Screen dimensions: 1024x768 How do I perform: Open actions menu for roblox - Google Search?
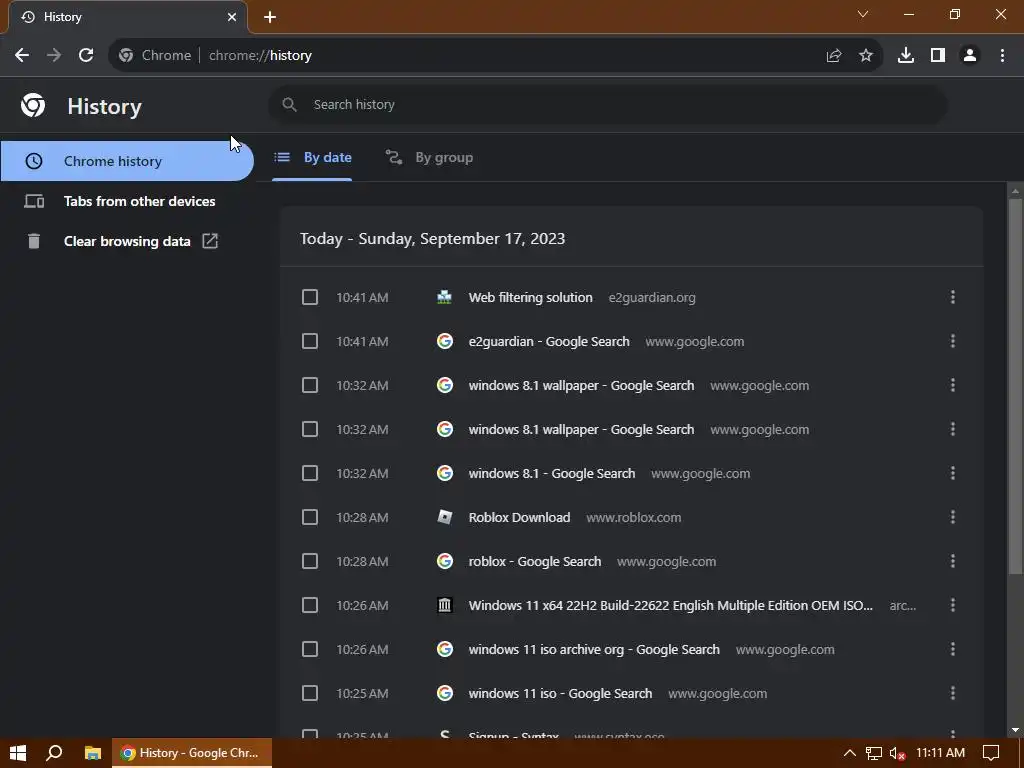953,561
